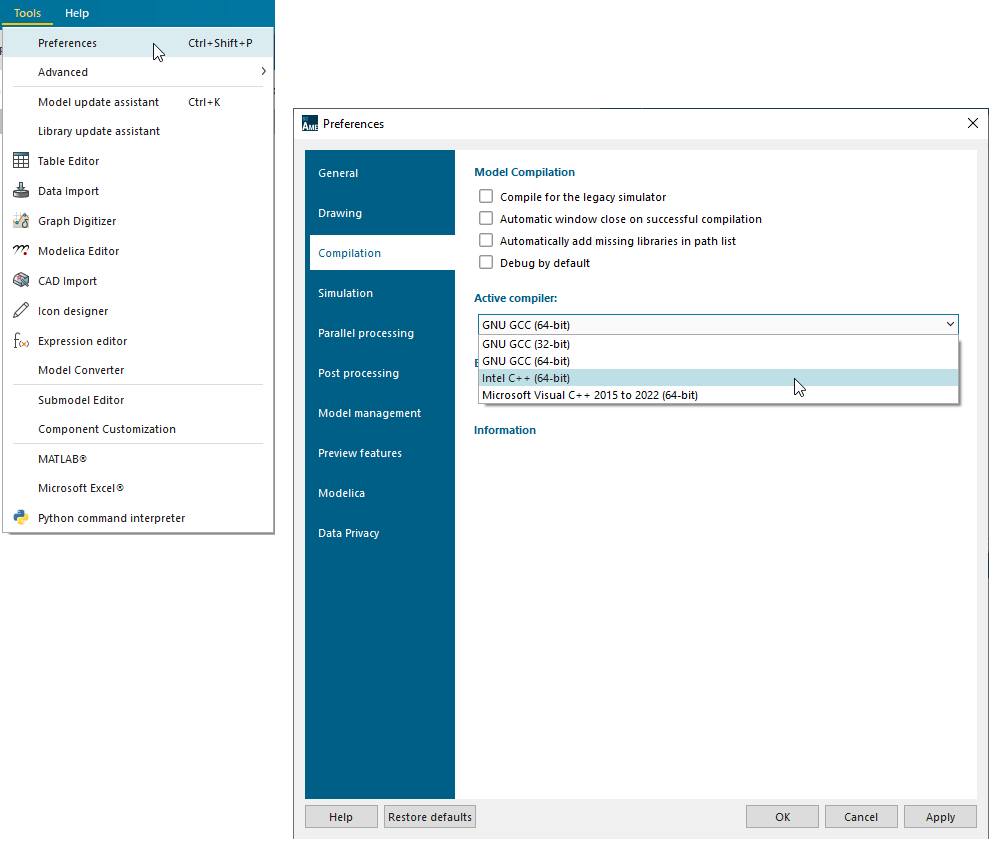Viewport: 998px width, 845px height.
Task: Check Automatic window close on successful compilation
Action: [486, 218]
